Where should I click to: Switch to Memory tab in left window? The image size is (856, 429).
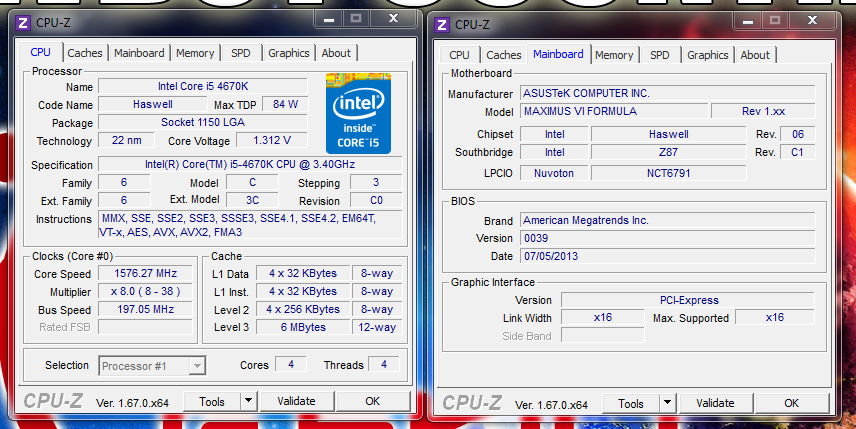pos(195,53)
